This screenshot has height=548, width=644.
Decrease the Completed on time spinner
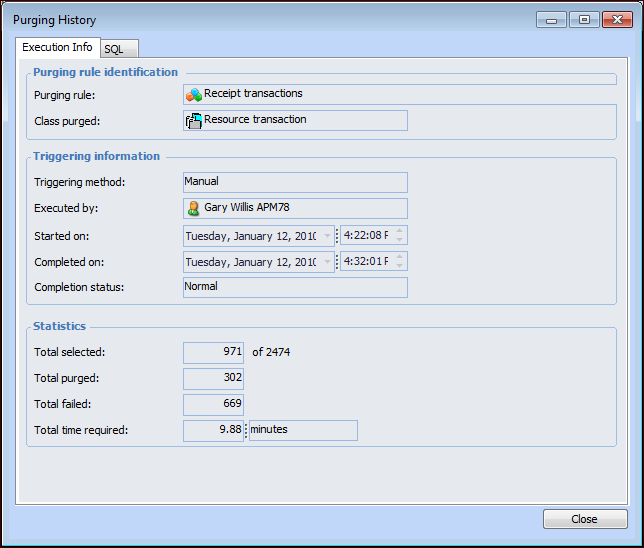click(x=399, y=266)
